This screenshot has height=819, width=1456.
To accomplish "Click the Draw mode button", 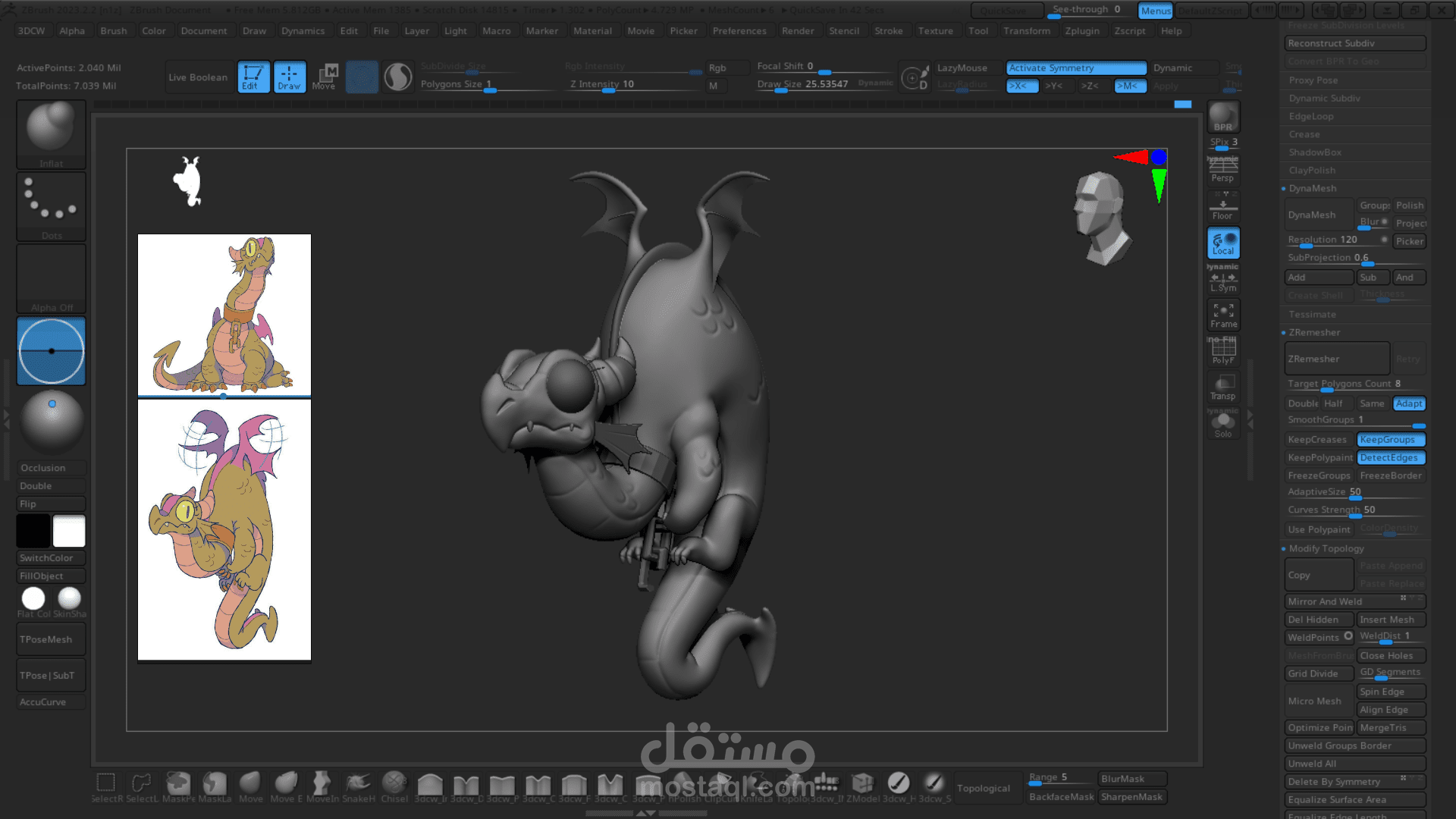I will pyautogui.click(x=289, y=77).
